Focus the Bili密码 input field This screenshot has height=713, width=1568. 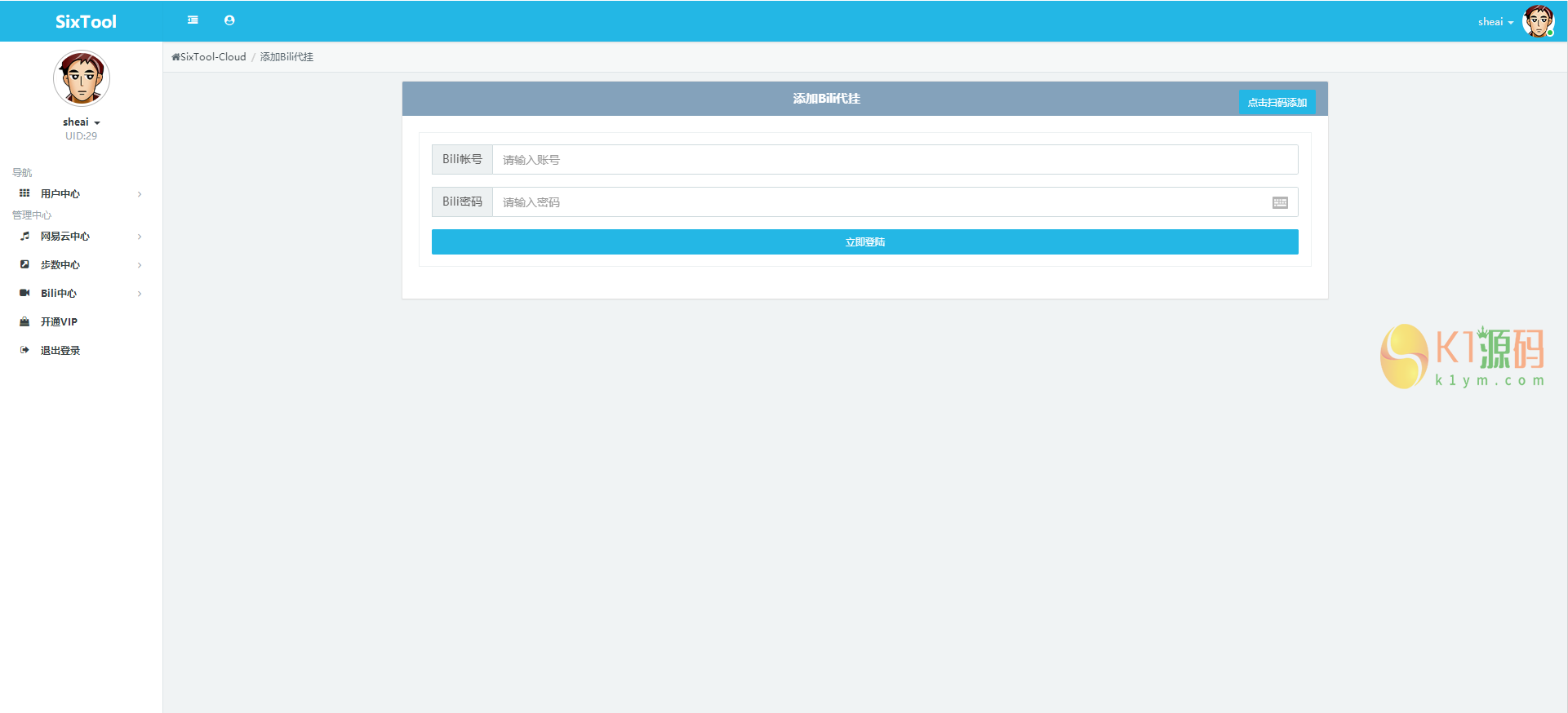click(x=895, y=202)
